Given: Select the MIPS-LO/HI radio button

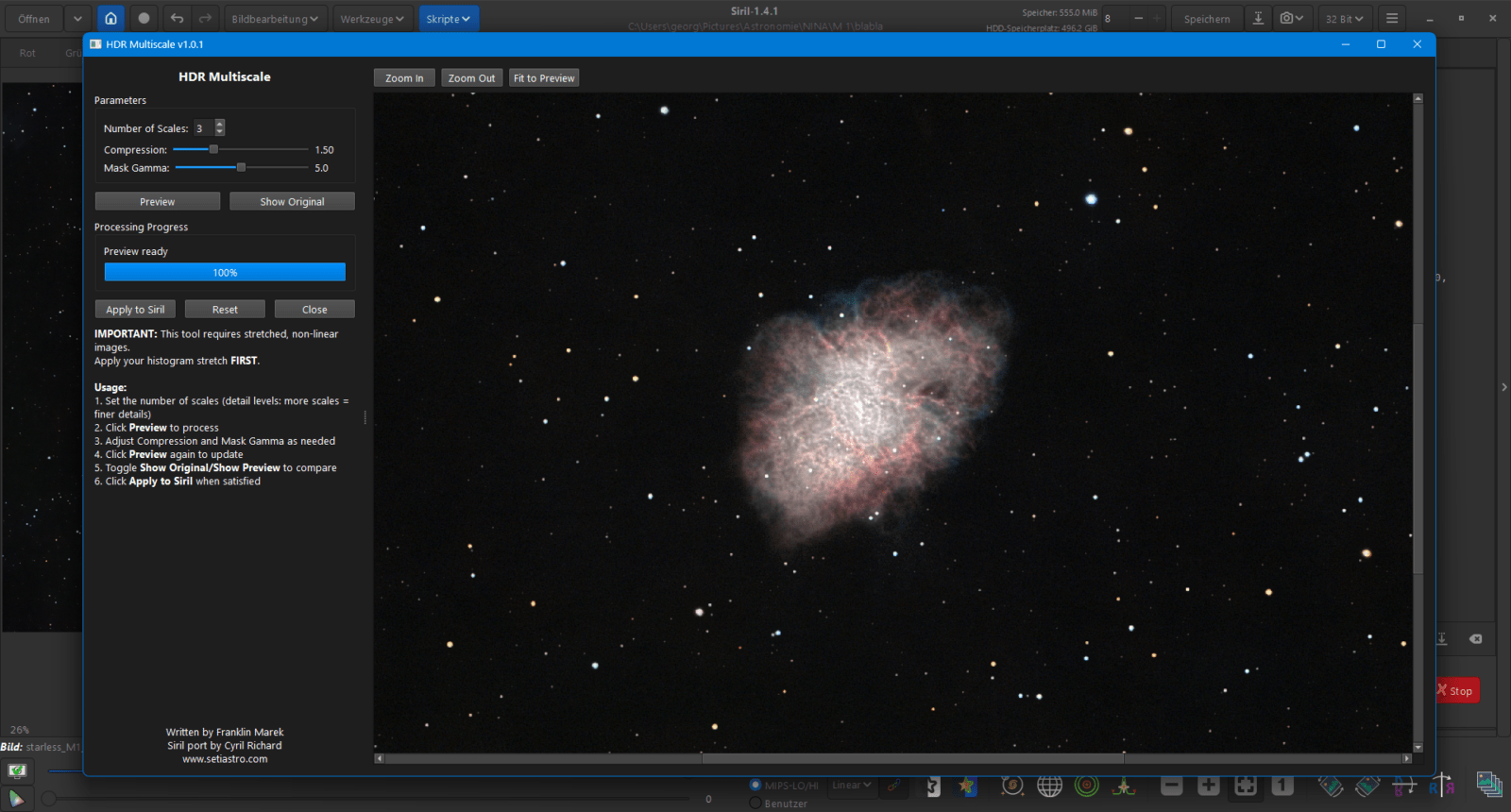Looking at the screenshot, I should (755, 785).
